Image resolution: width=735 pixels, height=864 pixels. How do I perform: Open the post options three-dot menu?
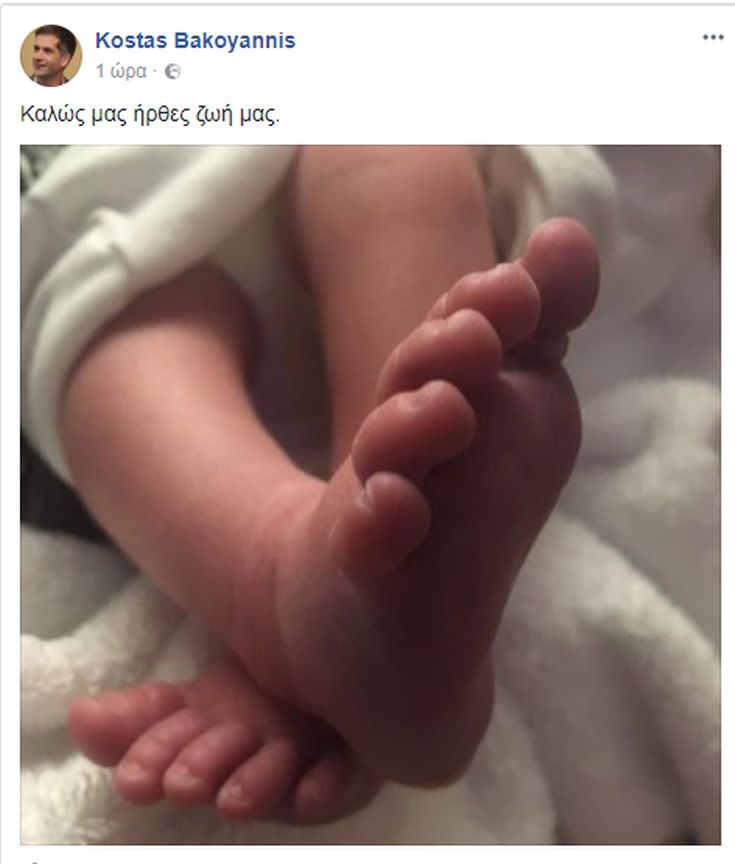(x=712, y=37)
